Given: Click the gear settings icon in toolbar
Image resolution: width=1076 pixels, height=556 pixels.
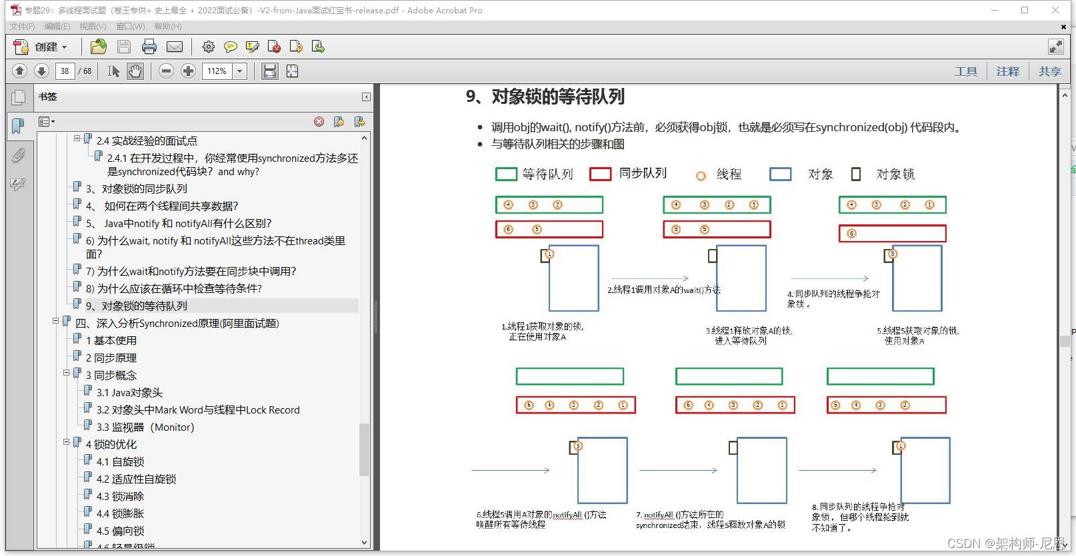Looking at the screenshot, I should coord(209,47).
